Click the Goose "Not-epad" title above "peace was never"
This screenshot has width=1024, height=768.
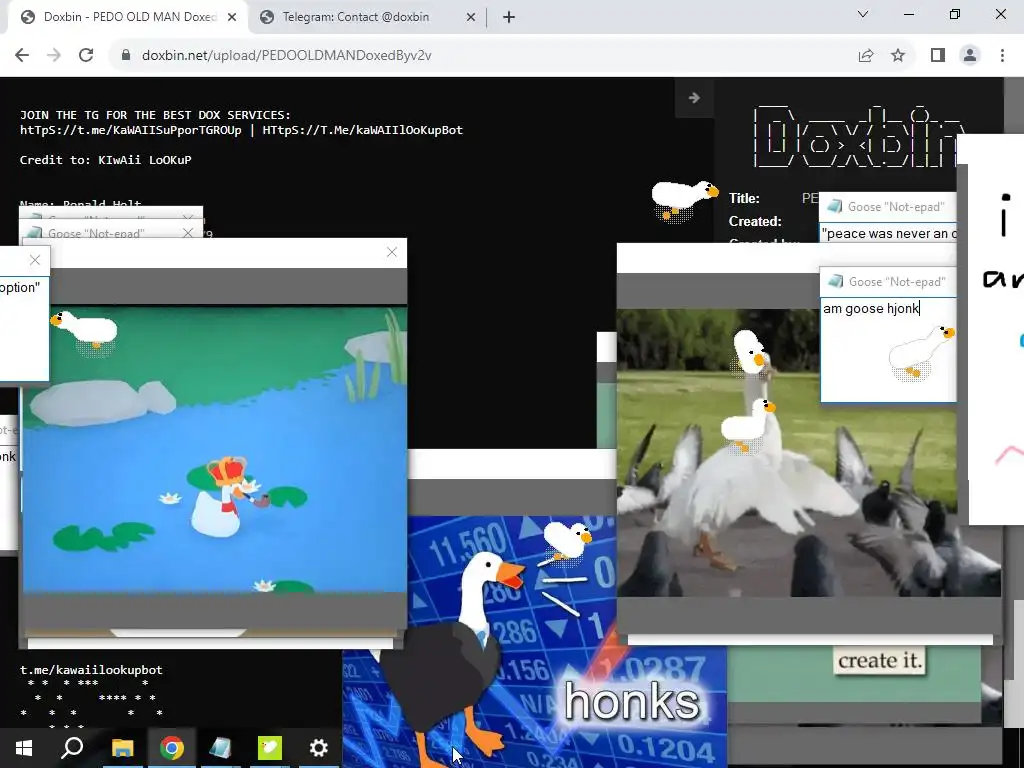coord(896,207)
